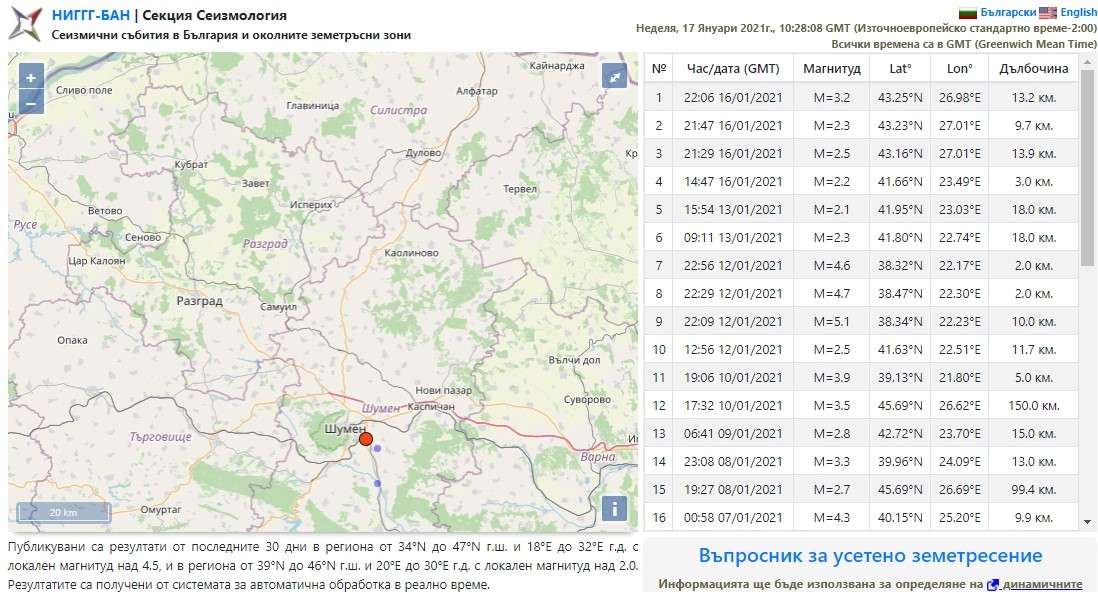Zoom in on the map

point(30,78)
